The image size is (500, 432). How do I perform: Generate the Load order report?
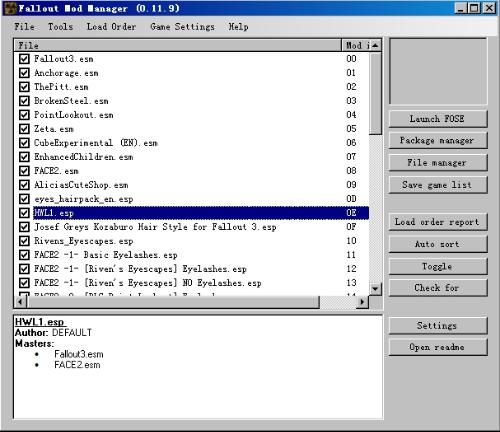438,222
